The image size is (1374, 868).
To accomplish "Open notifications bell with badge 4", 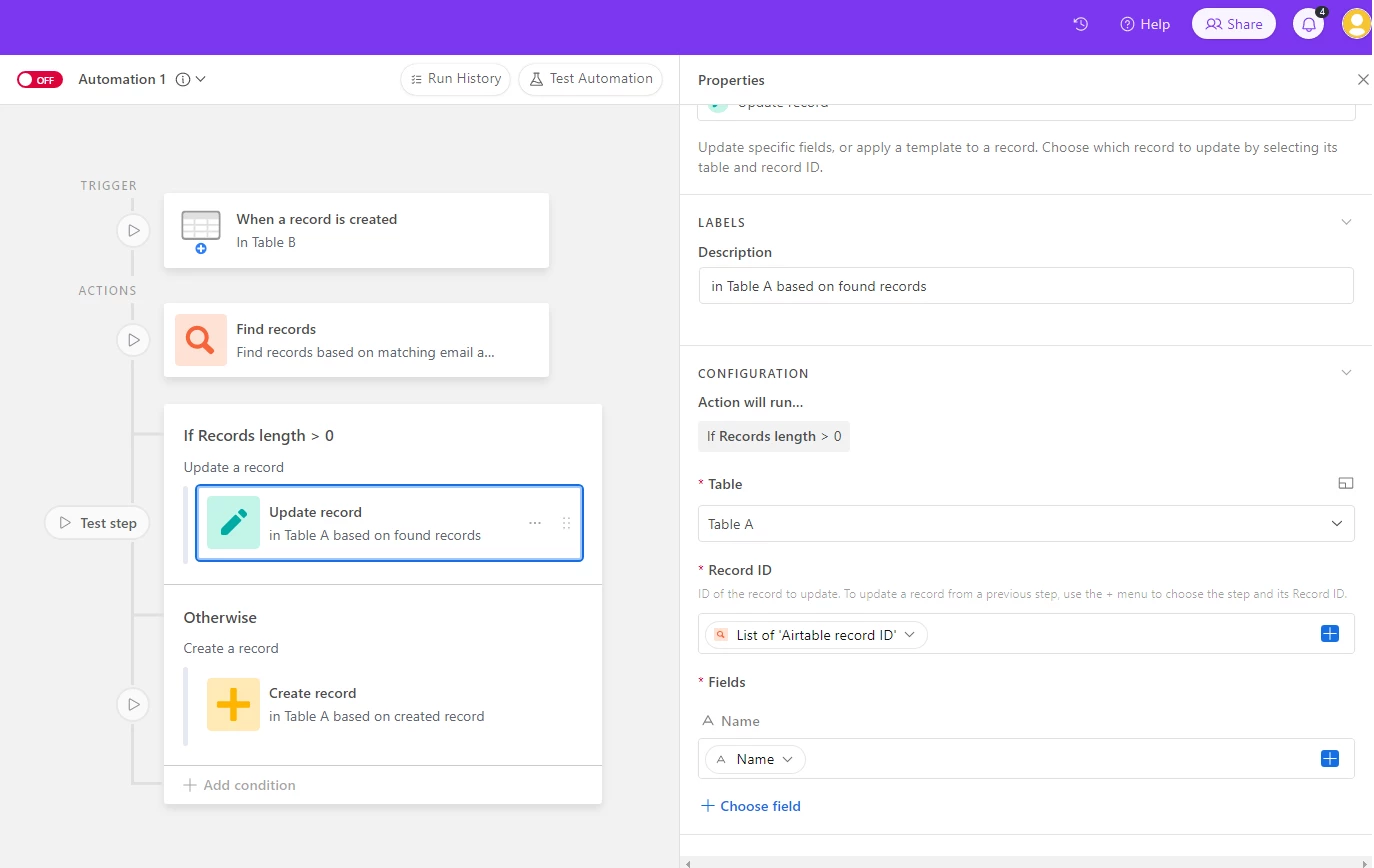I will 1309,24.
